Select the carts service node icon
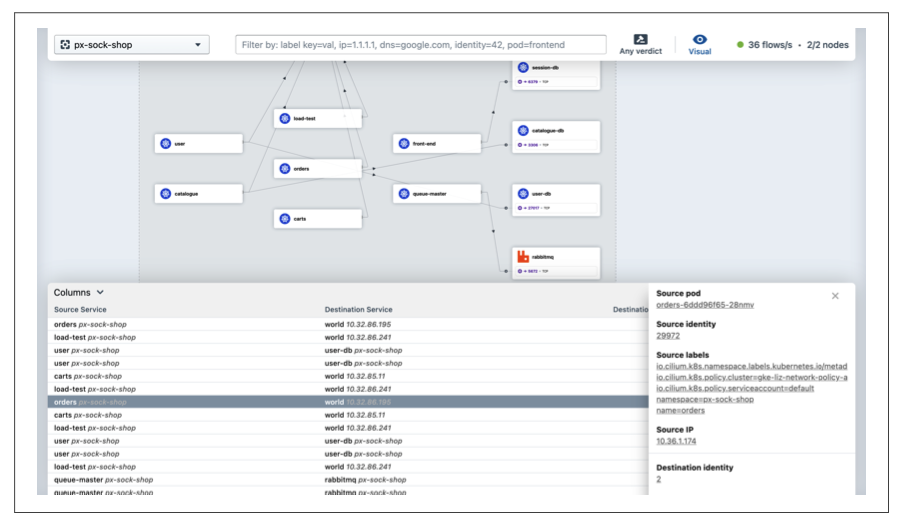Screen dimensions: 906x524 (x=285, y=218)
